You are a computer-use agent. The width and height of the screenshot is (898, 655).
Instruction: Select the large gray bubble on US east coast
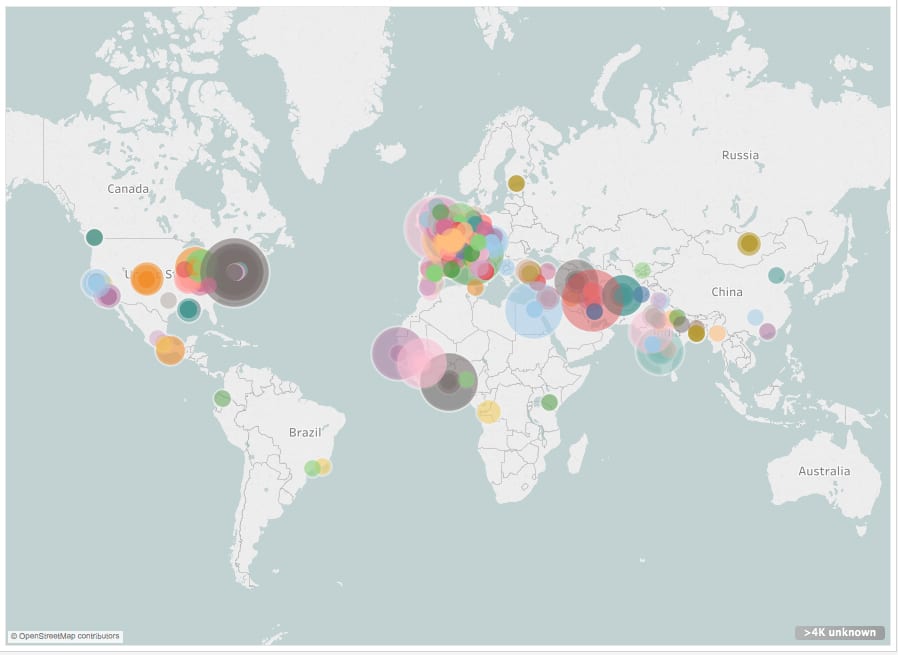tap(234, 272)
